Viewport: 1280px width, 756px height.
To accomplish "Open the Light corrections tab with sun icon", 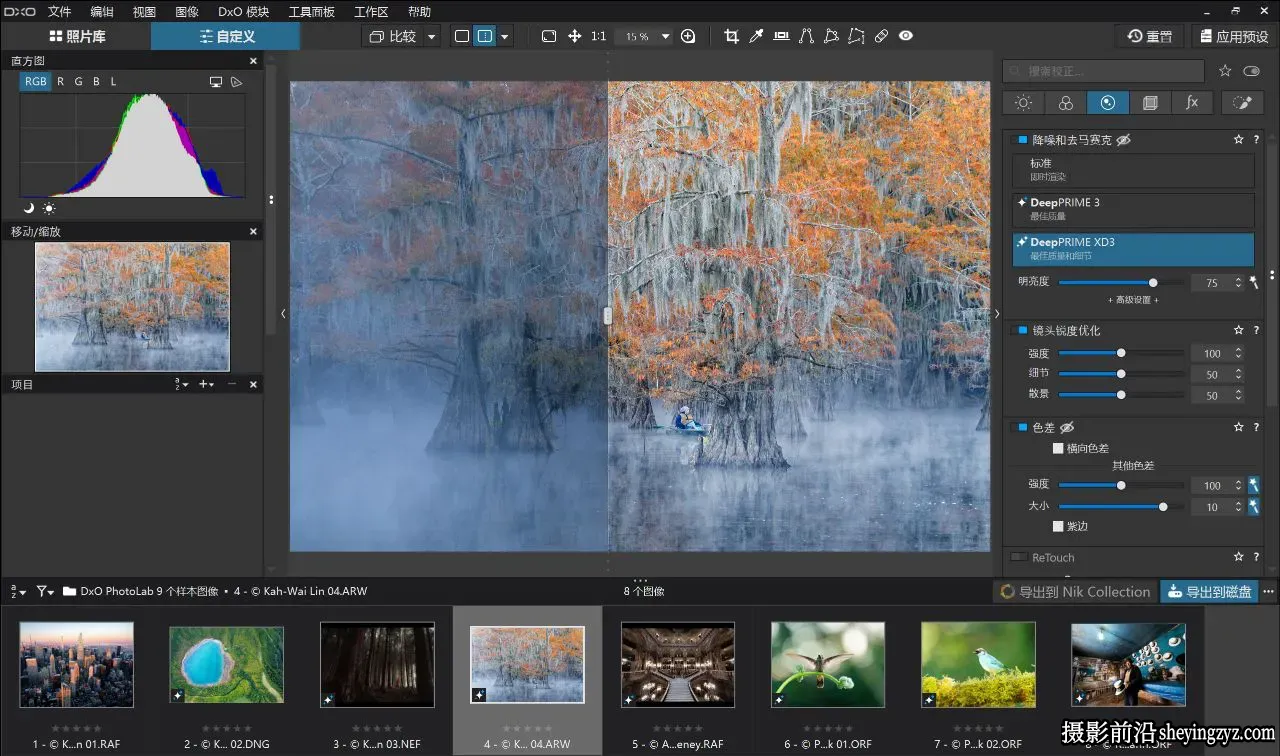I will pos(1023,103).
